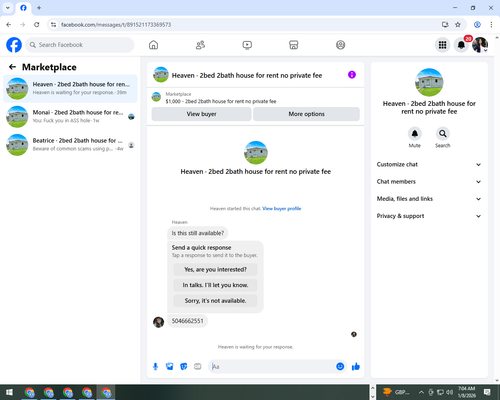Image resolution: width=500 pixels, height=400 pixels.
Task: Expand Customize chat section
Action: pyautogui.click(x=429, y=164)
